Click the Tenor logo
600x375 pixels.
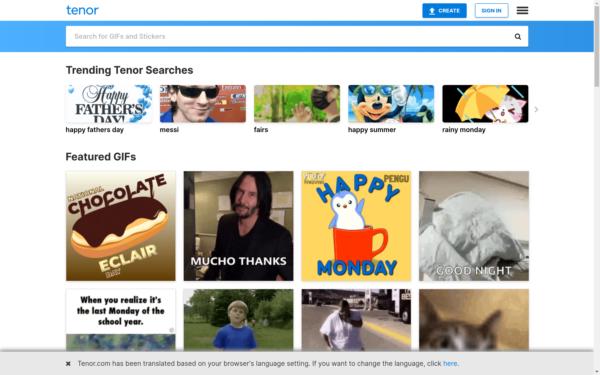[x=82, y=10]
